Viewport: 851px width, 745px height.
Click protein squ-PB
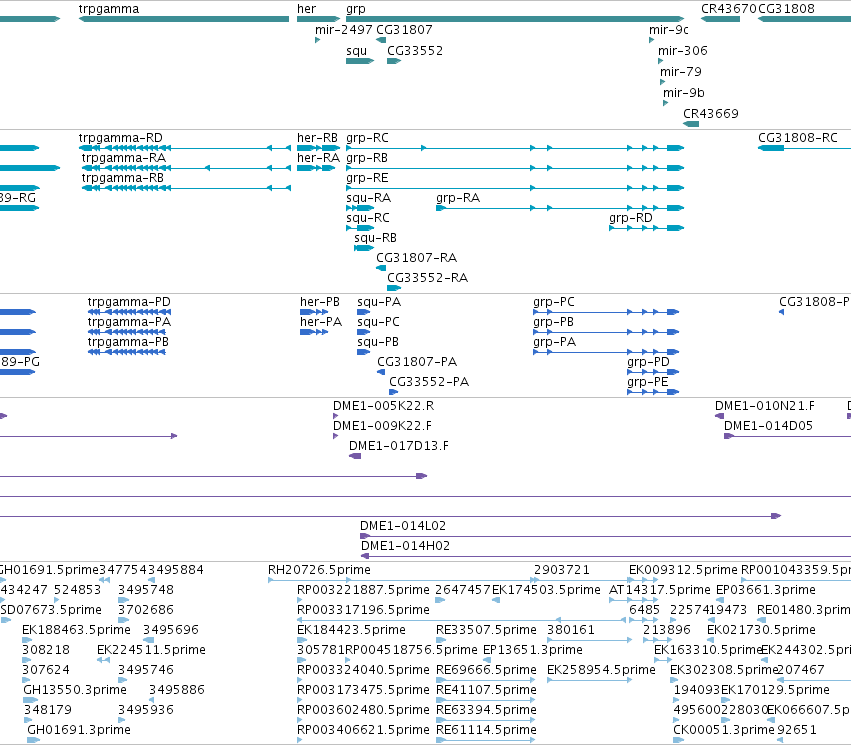pos(364,352)
